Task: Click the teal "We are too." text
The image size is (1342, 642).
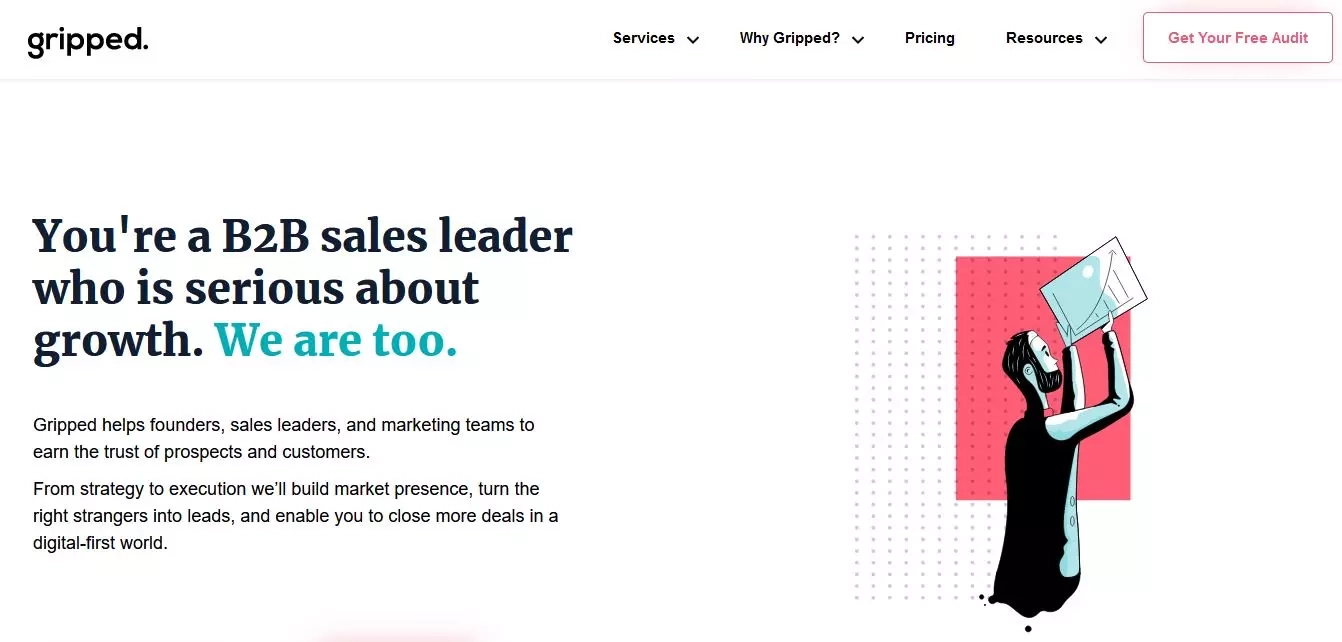Action: (x=336, y=340)
